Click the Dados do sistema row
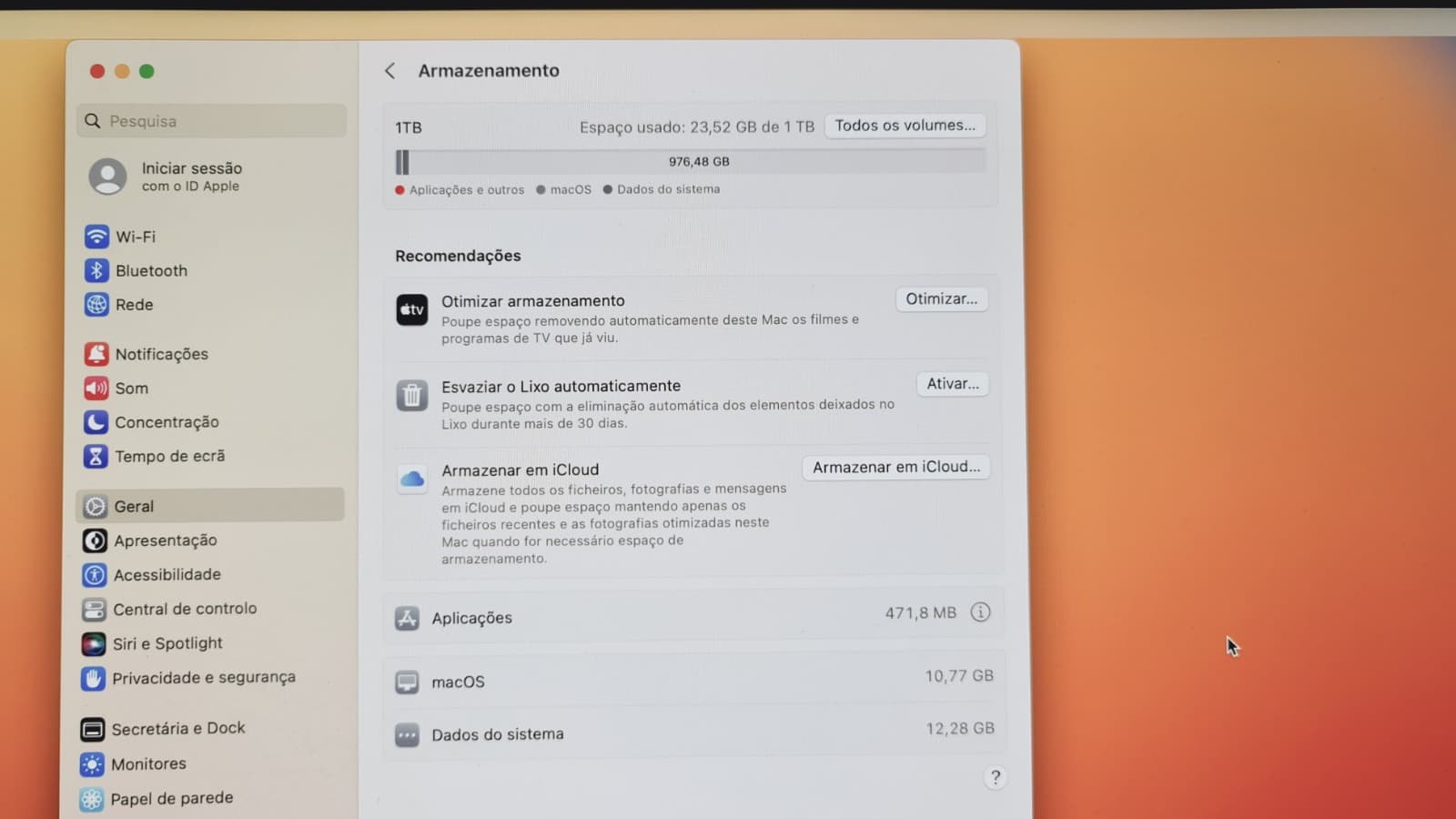The height and width of the screenshot is (819, 1456). pos(695,733)
